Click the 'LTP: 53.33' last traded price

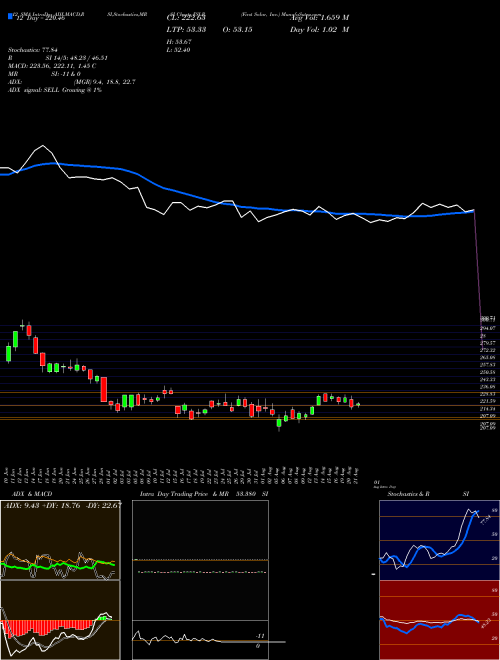pyautogui.click(x=186, y=29)
